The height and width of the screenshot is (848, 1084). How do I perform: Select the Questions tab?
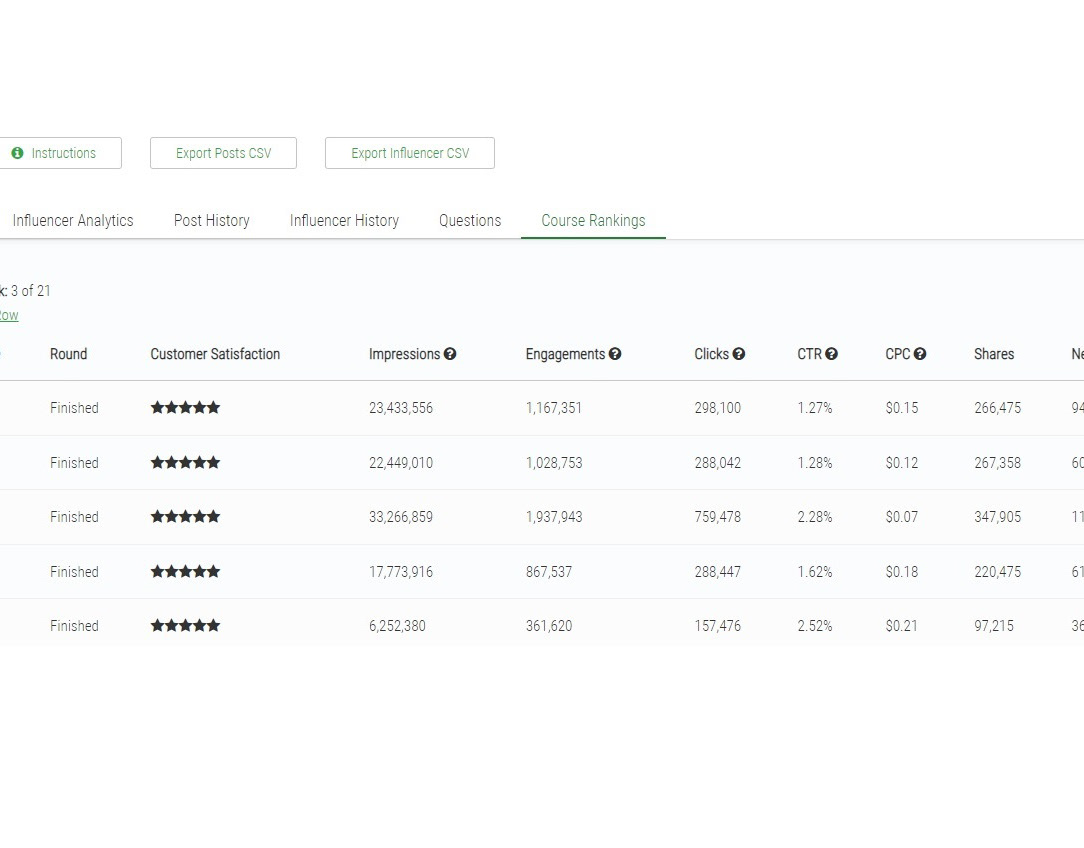point(470,221)
